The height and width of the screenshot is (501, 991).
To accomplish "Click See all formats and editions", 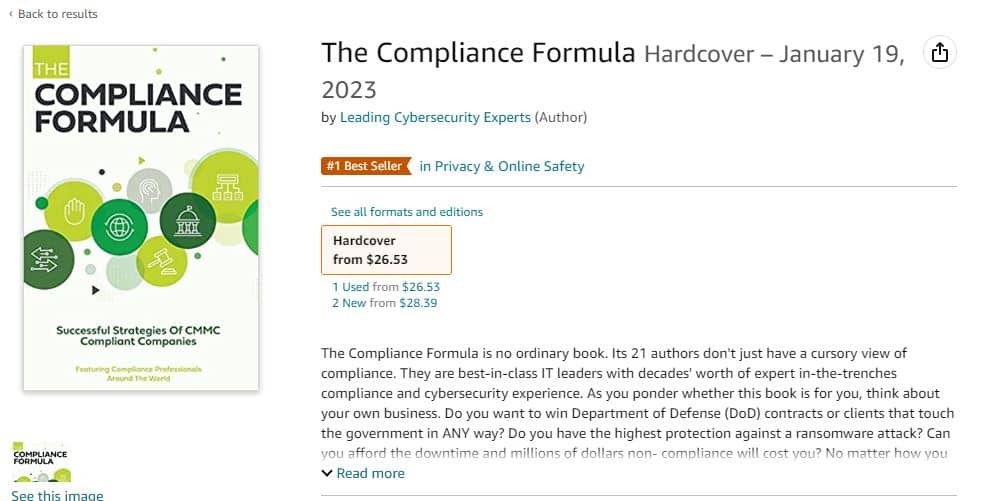I will coord(407,212).
